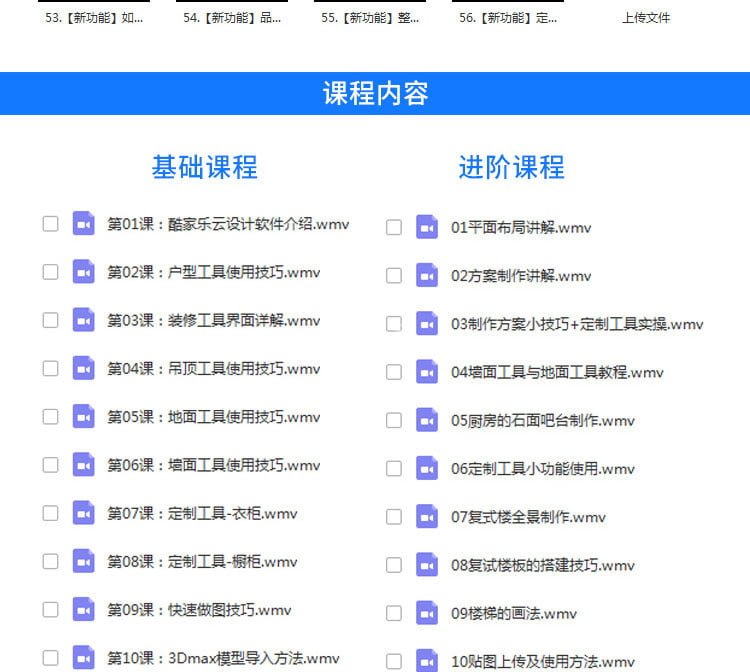Toggle checkbox for 04墙面工具与地面工具教程.wmv
This screenshot has height=672, width=750.
(x=394, y=372)
